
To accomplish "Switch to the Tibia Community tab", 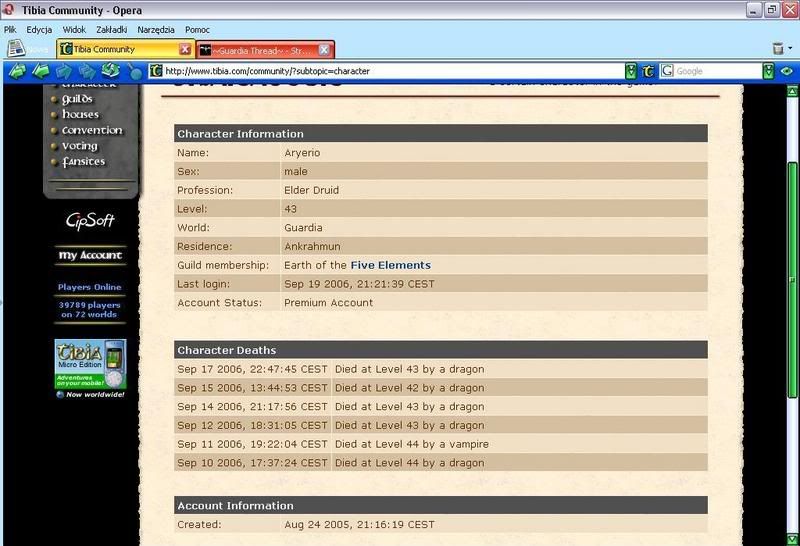I will (125, 49).
